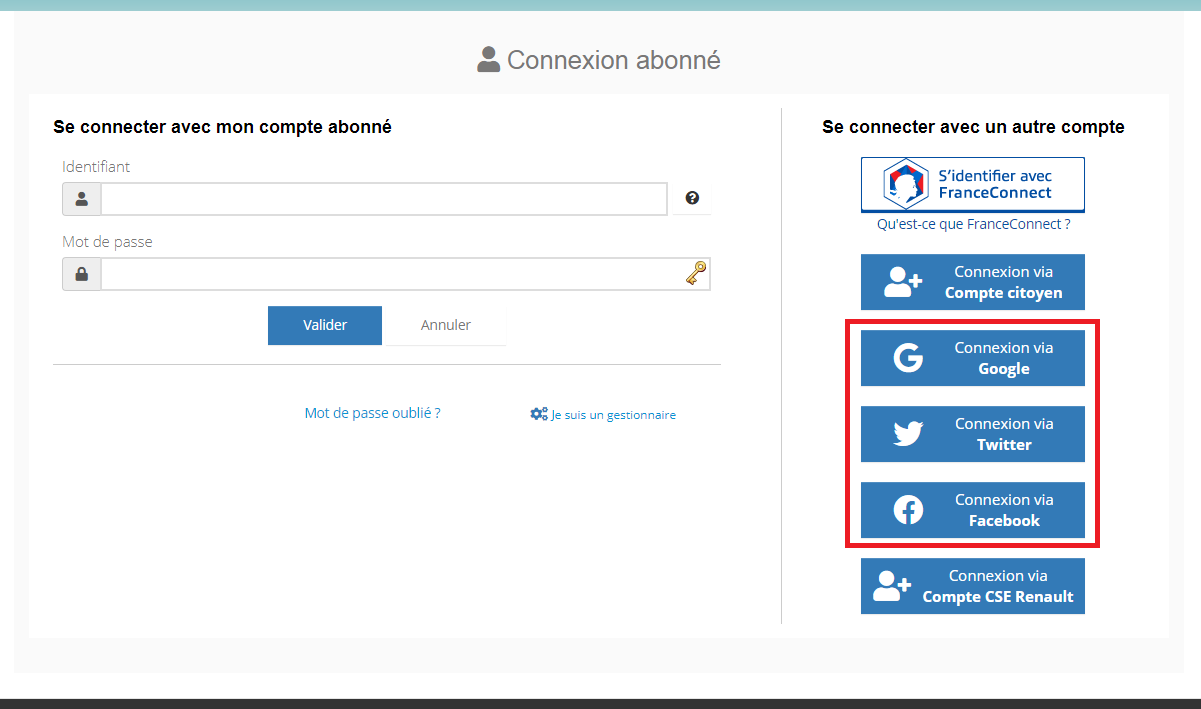This screenshot has height=709, width=1201.
Task: Sign in via Compte citoyen label
Action: (1003, 293)
